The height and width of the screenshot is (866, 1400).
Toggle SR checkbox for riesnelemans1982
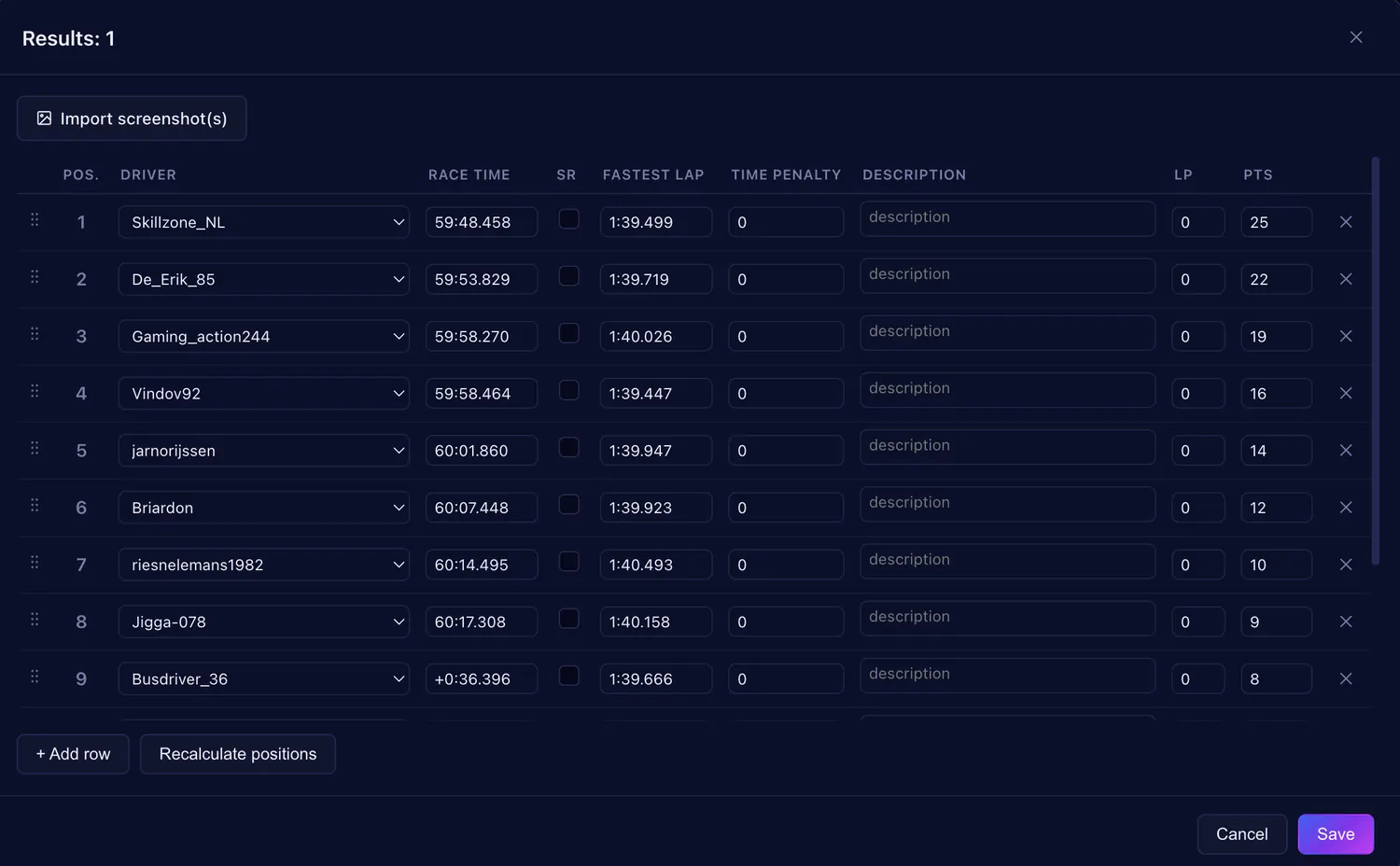pos(568,561)
